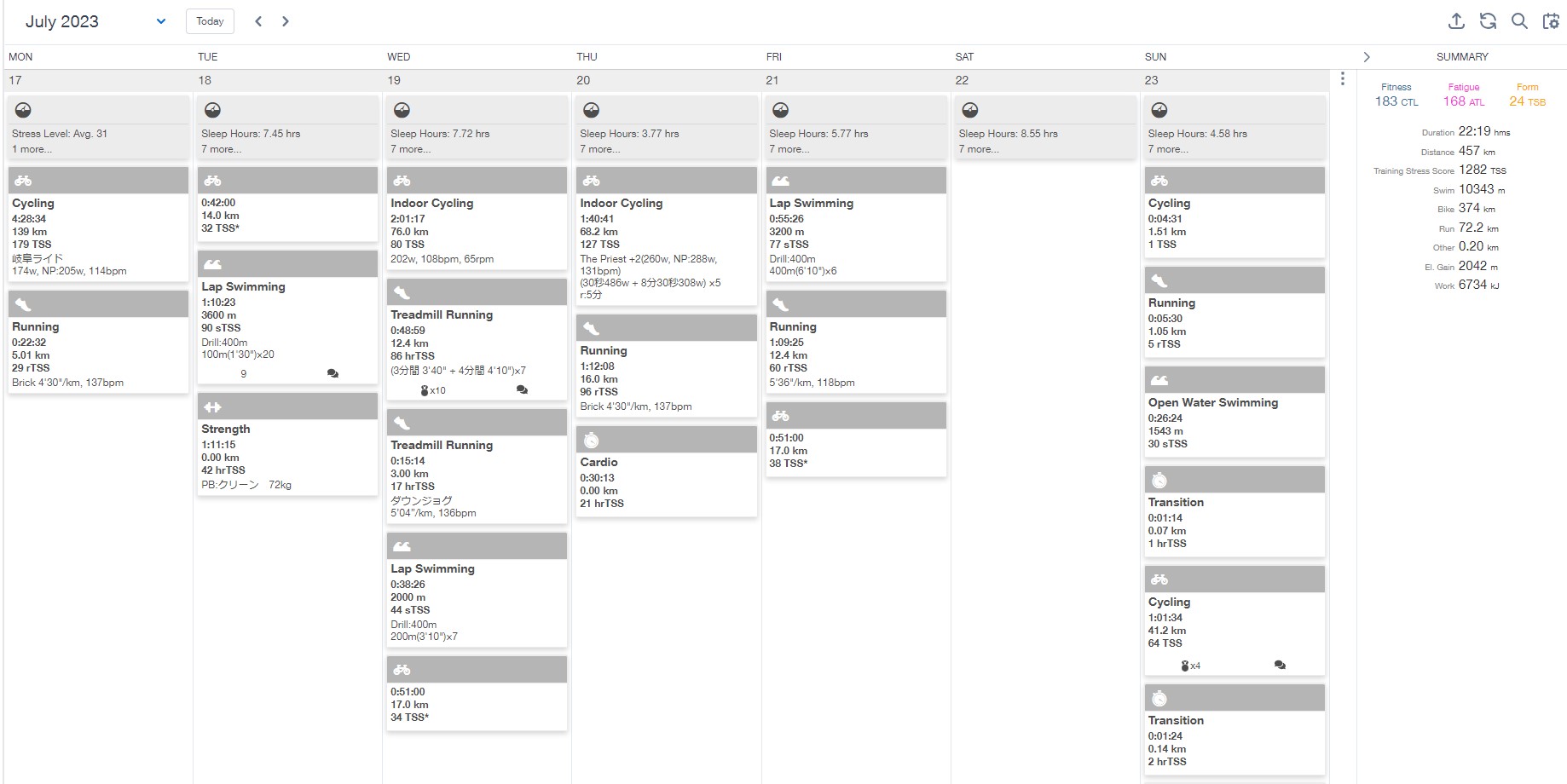Click shoe icon on Wednesday 12.4 km Treadmill
1567x784 pixels.
402,292
